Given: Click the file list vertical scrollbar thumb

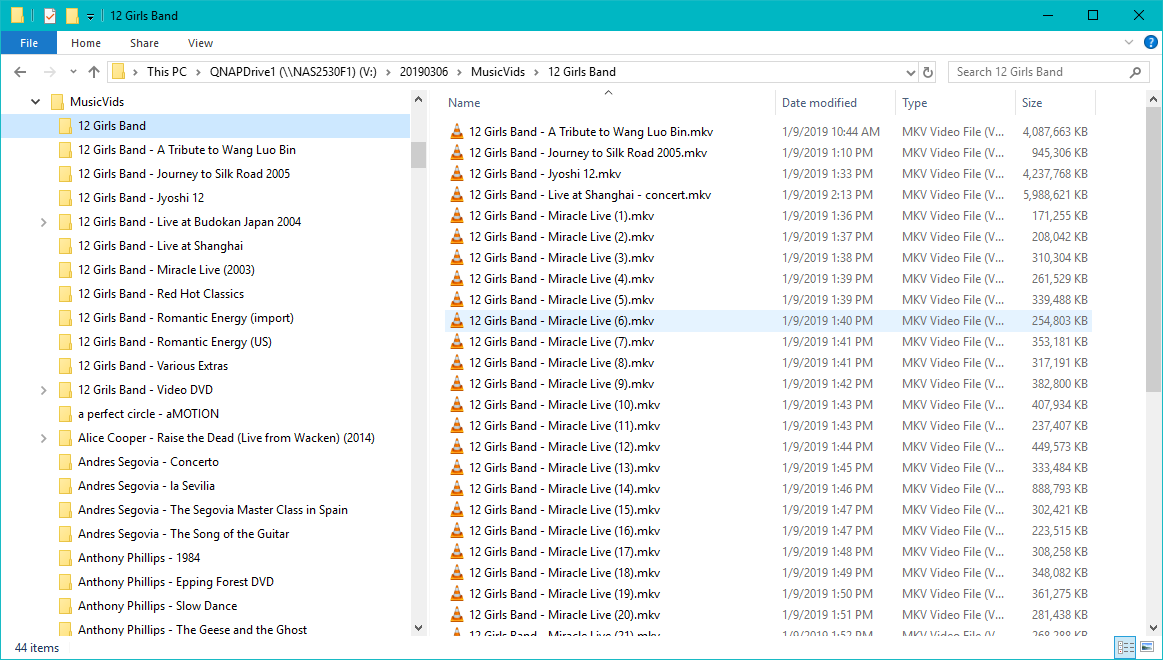Looking at the screenshot, I should pos(1154,250).
